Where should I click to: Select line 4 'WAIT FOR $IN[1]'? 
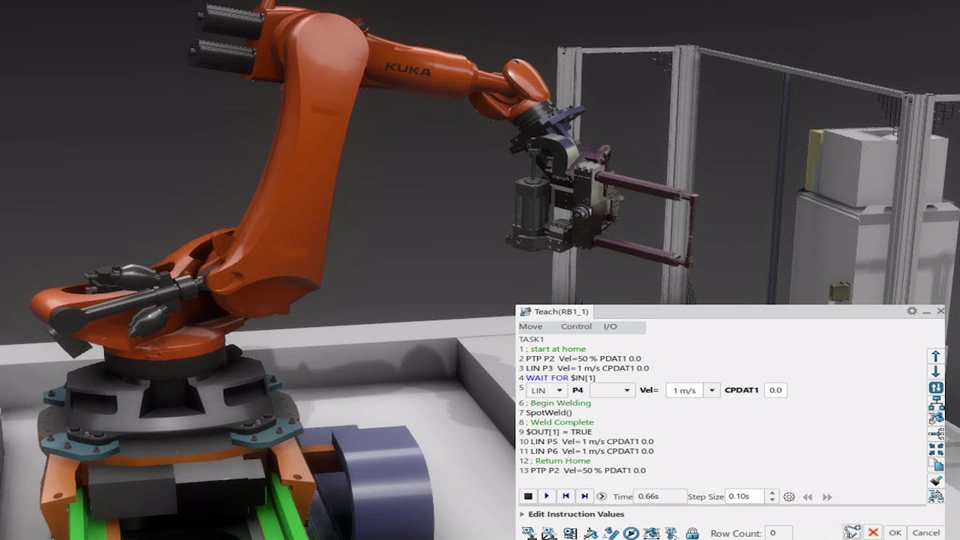557,378
